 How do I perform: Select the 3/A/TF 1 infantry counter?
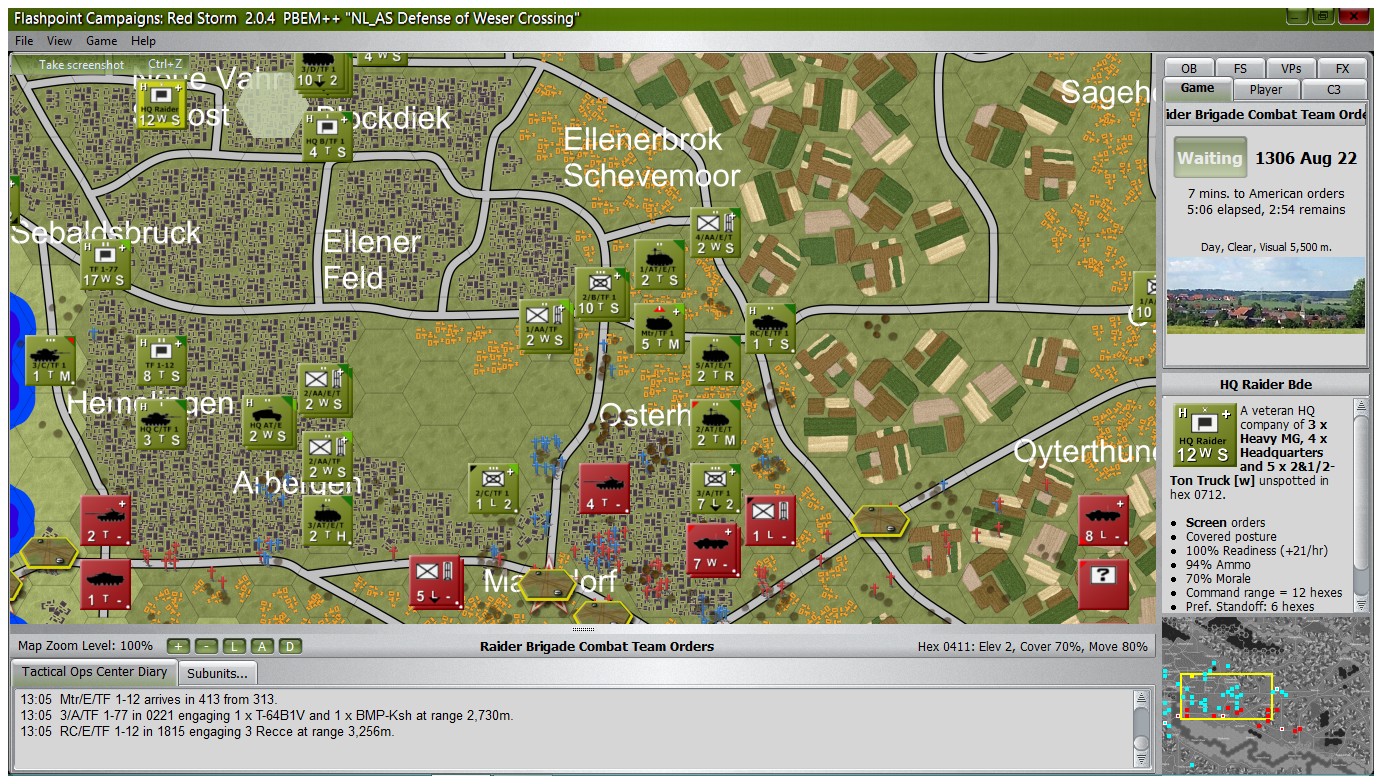coord(716,488)
